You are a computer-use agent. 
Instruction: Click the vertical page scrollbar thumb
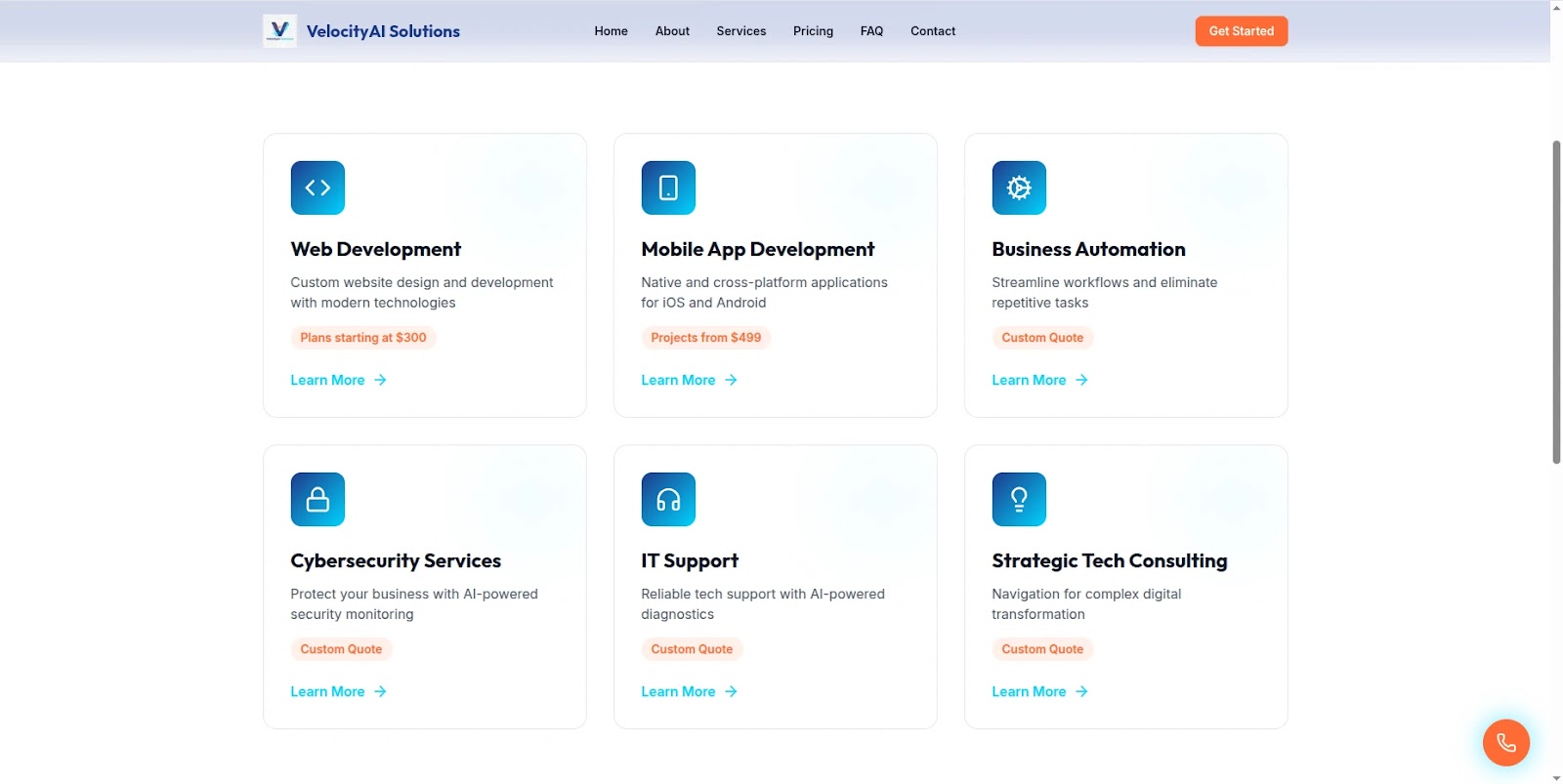(x=1556, y=302)
